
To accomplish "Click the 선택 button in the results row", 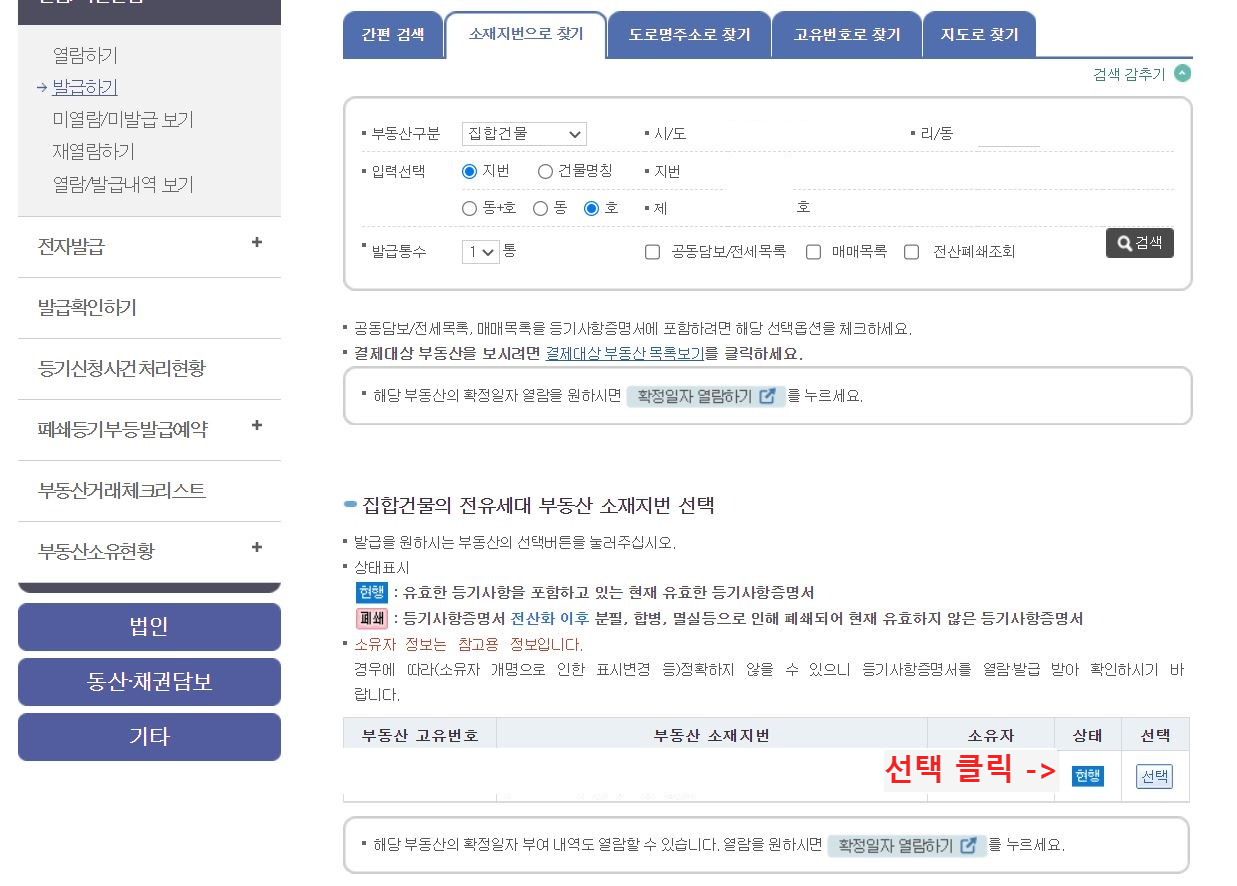I will [1153, 776].
